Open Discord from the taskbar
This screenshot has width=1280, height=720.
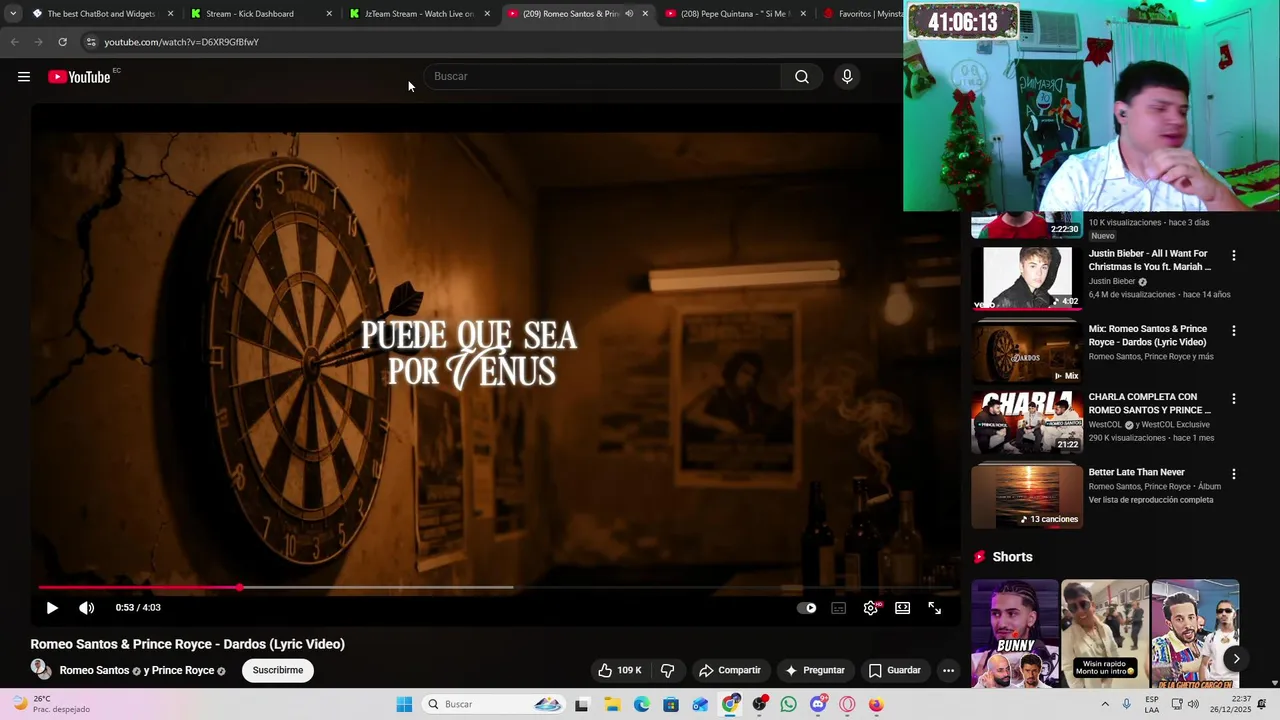pyautogui.click(x=819, y=704)
